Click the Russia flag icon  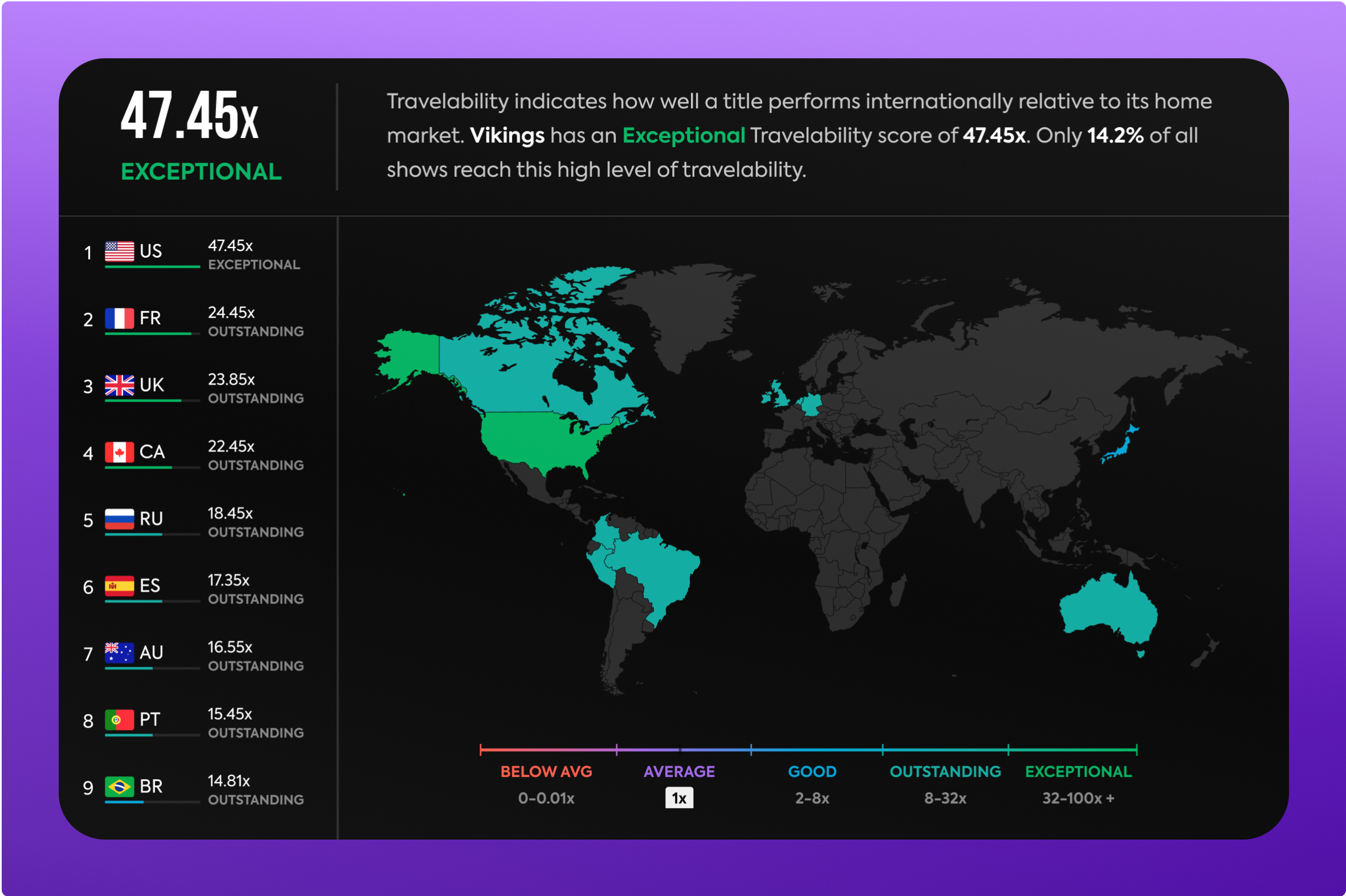click(x=120, y=519)
